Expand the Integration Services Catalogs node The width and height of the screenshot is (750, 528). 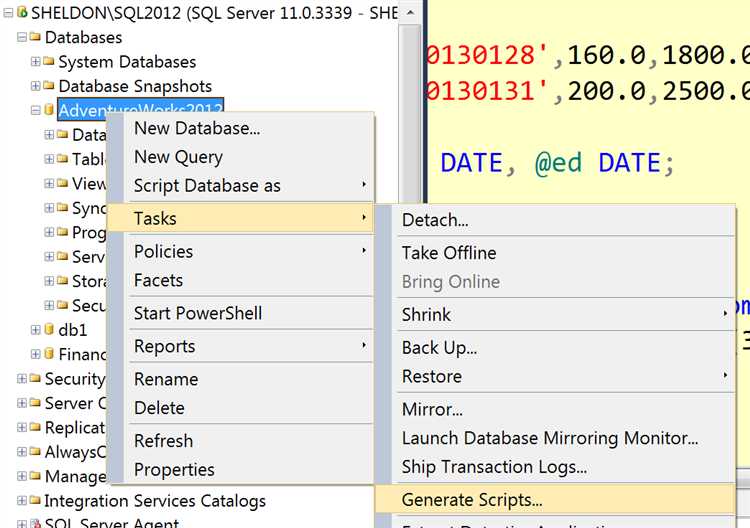21,500
